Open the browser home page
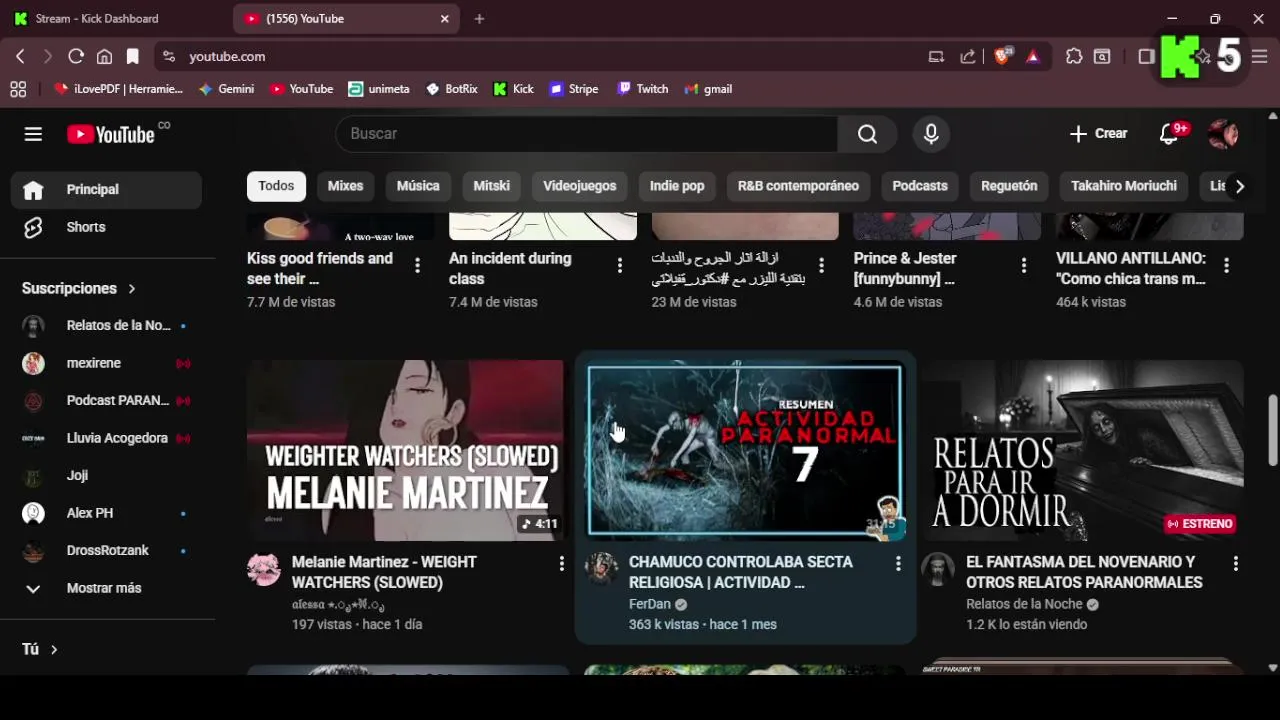This screenshot has height=720, width=1280. (104, 57)
